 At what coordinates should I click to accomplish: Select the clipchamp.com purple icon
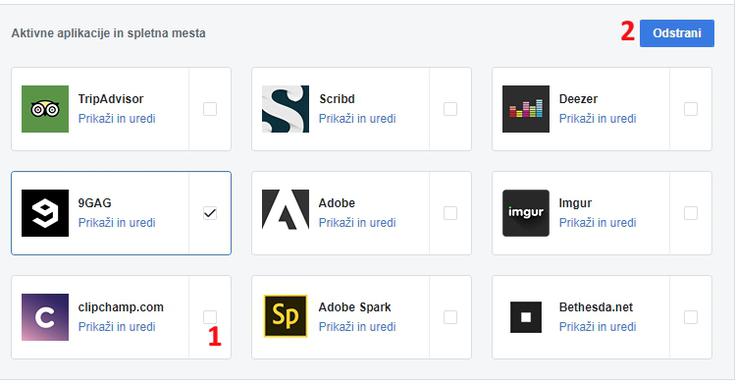[45, 317]
